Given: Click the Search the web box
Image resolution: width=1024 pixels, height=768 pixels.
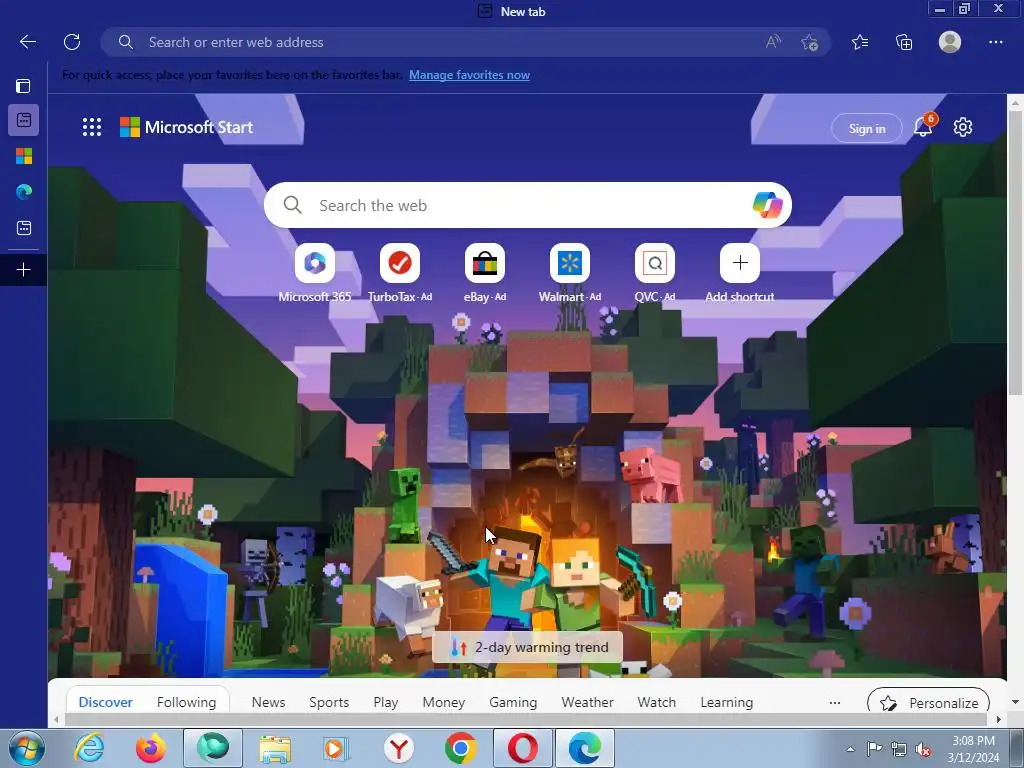Looking at the screenshot, I should pyautogui.click(x=528, y=206).
